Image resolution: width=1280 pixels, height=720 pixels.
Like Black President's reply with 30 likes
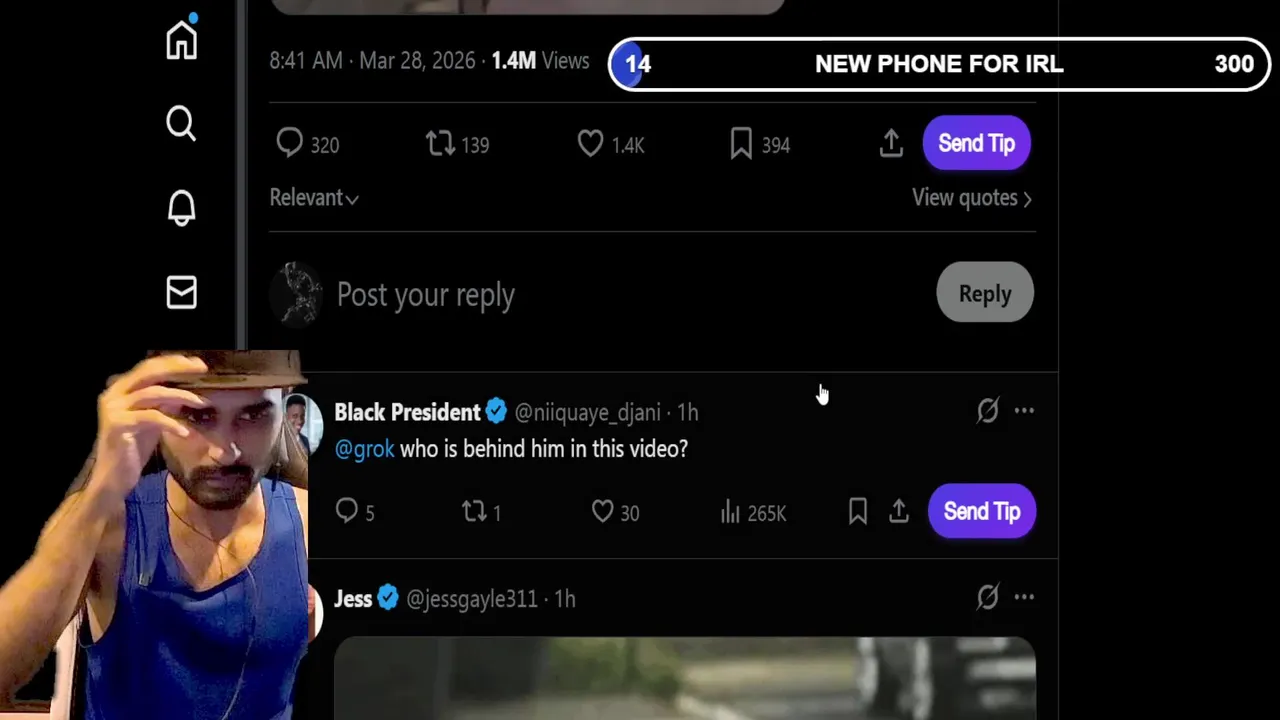pos(615,512)
